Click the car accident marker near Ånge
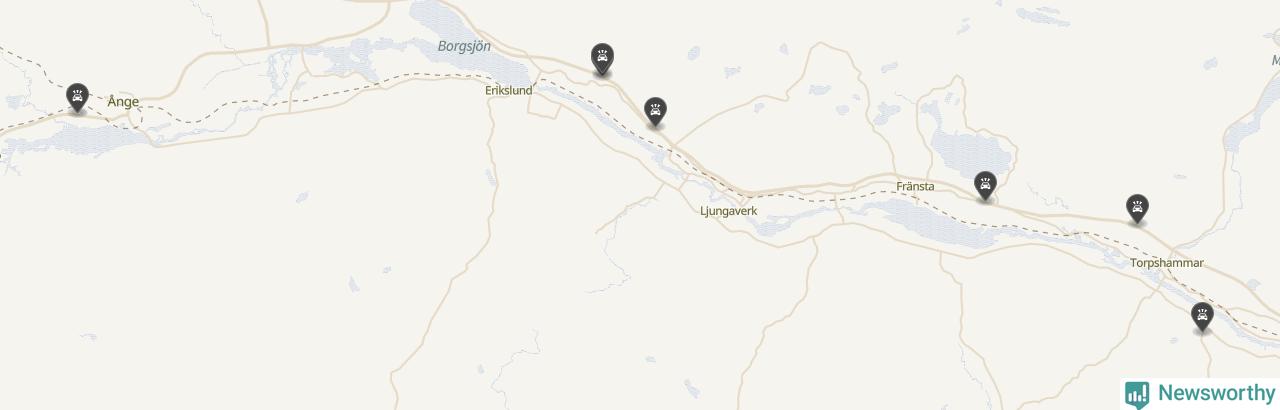 [77, 97]
